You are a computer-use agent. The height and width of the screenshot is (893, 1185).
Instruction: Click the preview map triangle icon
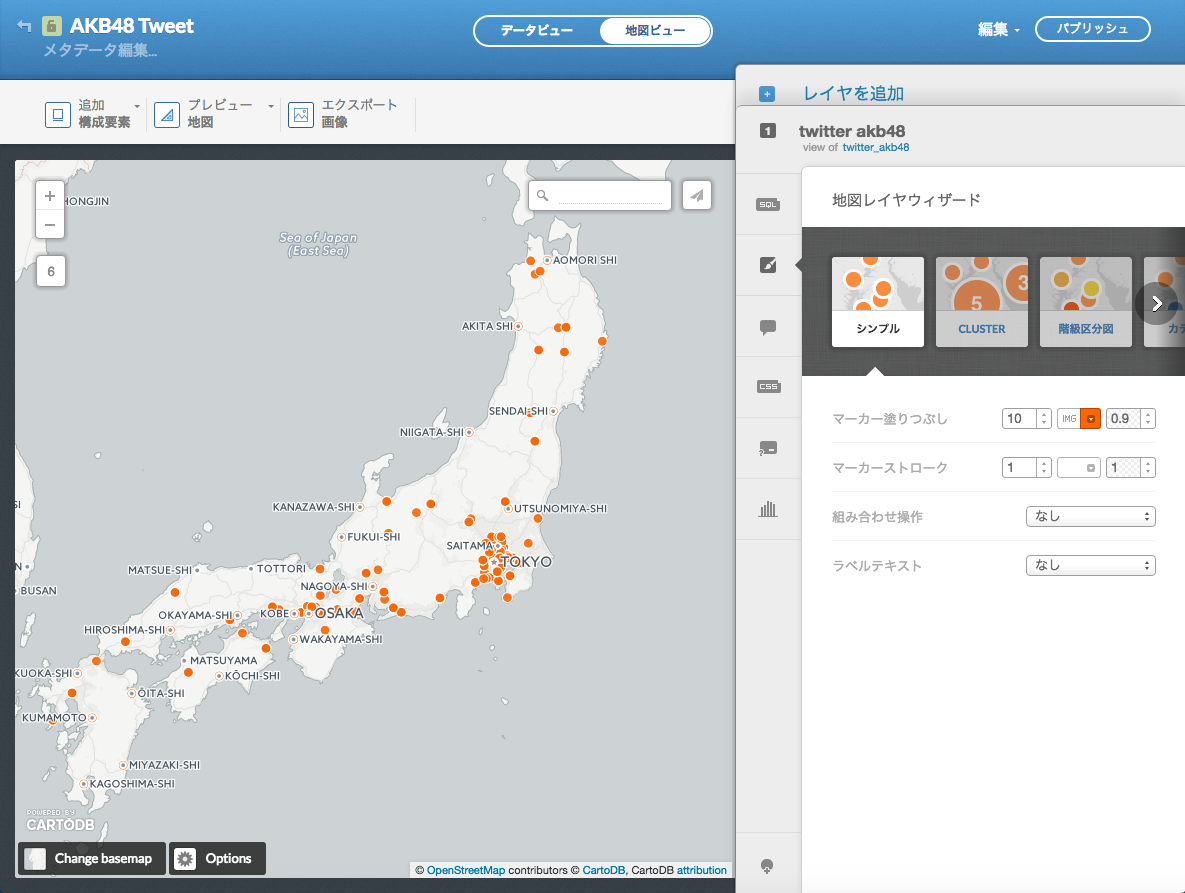pyautogui.click(x=167, y=115)
